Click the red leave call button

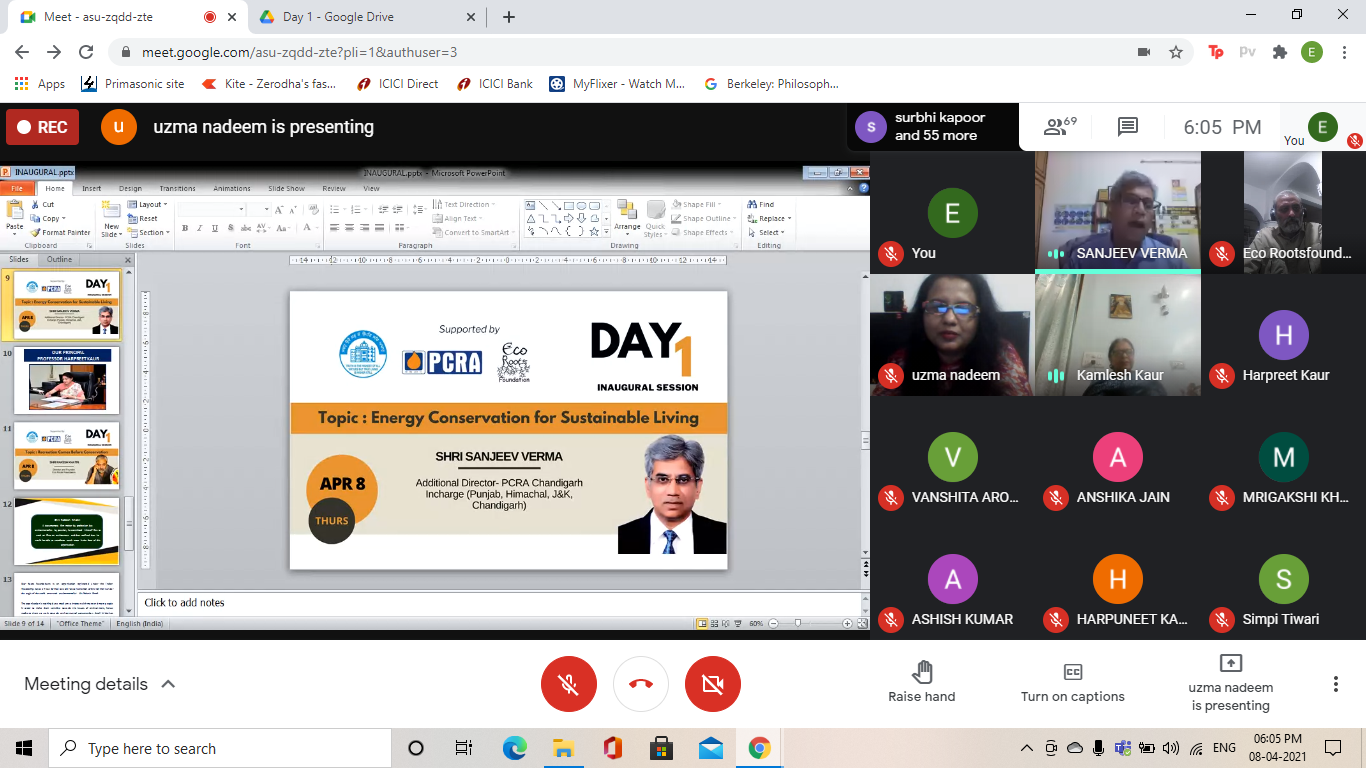[641, 684]
